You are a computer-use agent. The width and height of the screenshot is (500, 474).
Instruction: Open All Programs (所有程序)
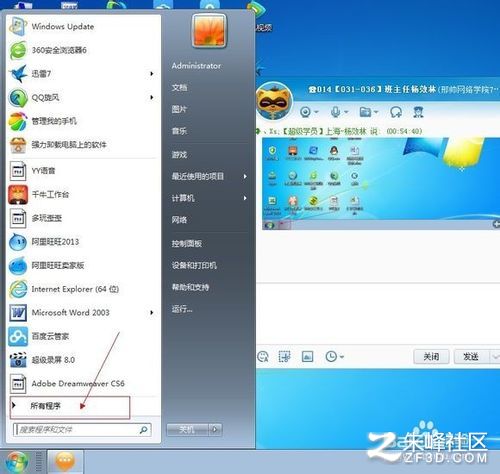[46, 406]
